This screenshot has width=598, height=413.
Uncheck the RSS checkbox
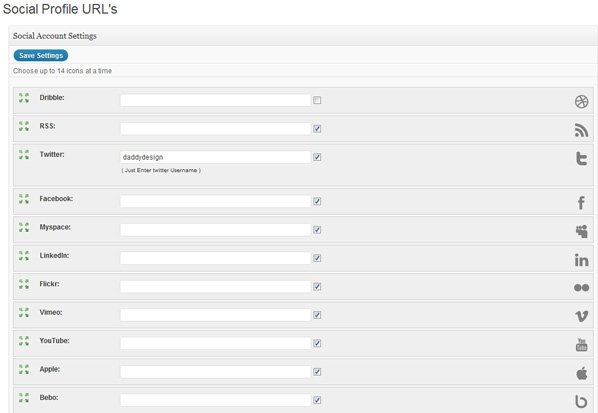(317, 129)
